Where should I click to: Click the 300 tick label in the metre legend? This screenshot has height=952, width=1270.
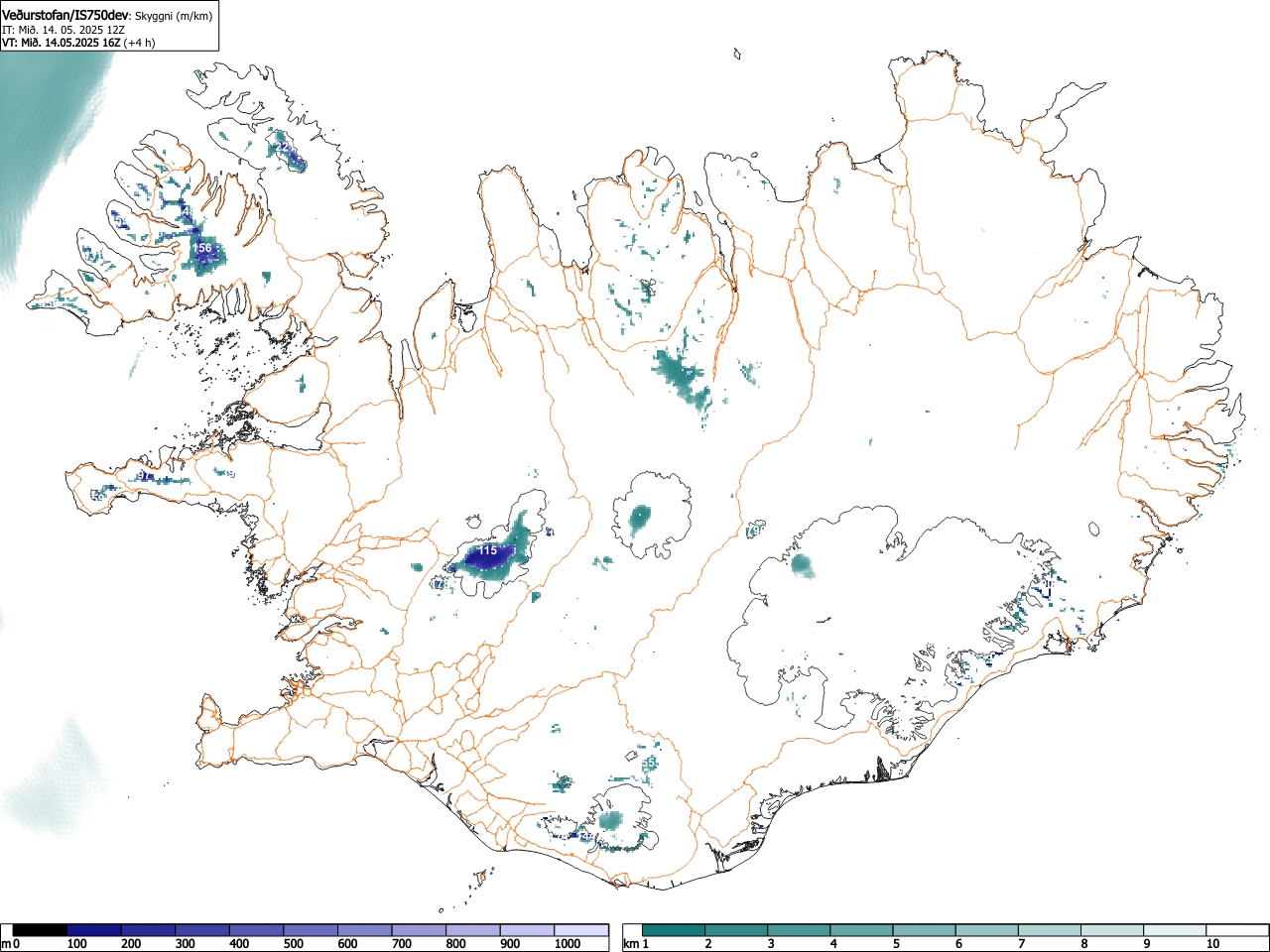tap(185, 944)
